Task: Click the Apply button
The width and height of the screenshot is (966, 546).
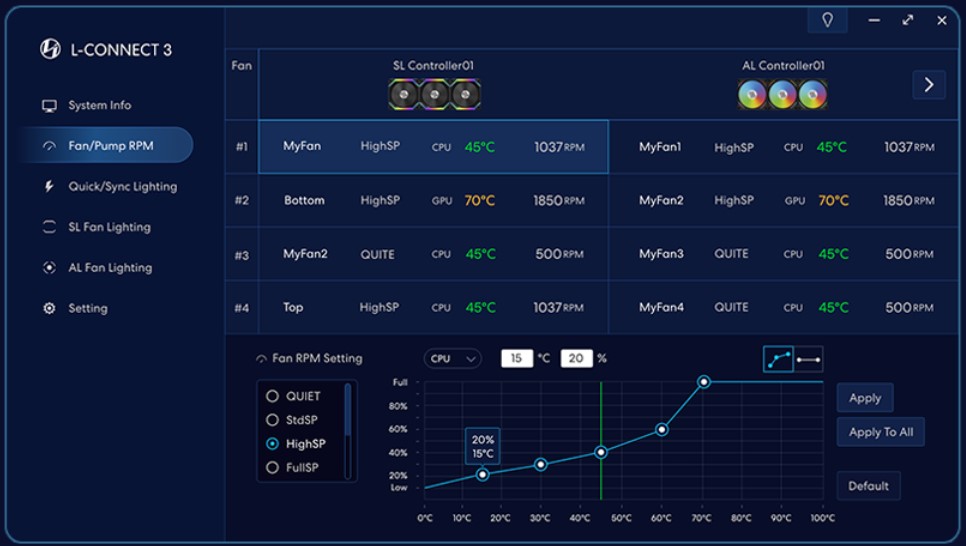Action: click(x=865, y=398)
